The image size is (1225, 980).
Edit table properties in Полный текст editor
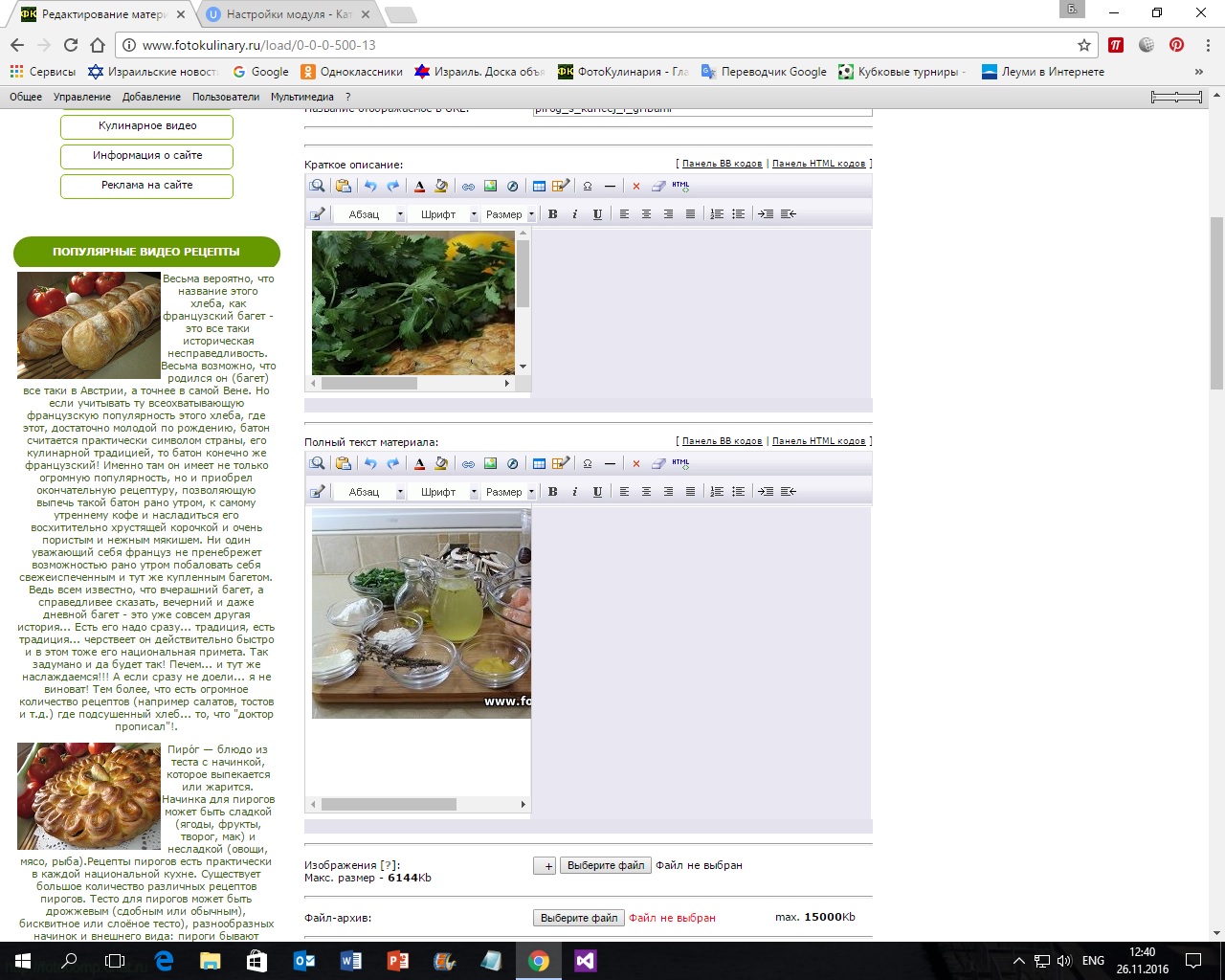coord(561,463)
